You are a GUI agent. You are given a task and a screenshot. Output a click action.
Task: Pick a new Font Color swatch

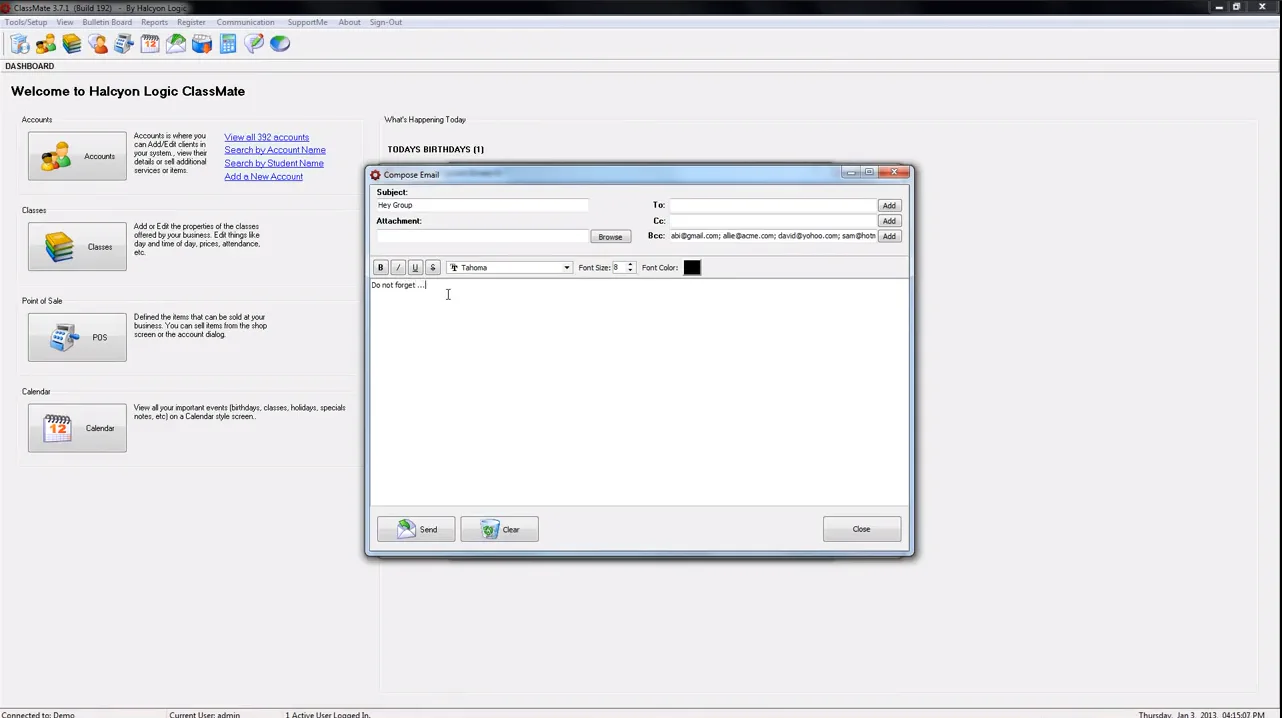[691, 267]
